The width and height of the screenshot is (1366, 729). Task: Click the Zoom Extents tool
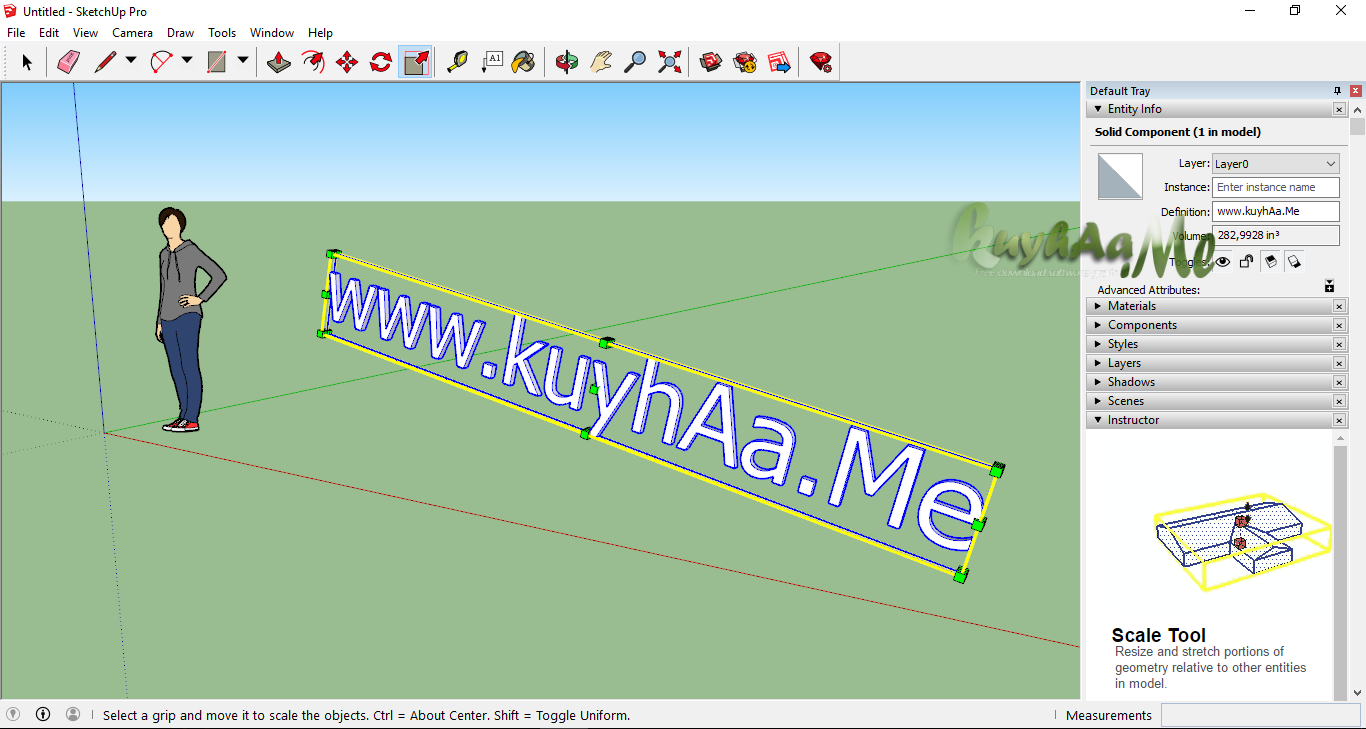669,62
